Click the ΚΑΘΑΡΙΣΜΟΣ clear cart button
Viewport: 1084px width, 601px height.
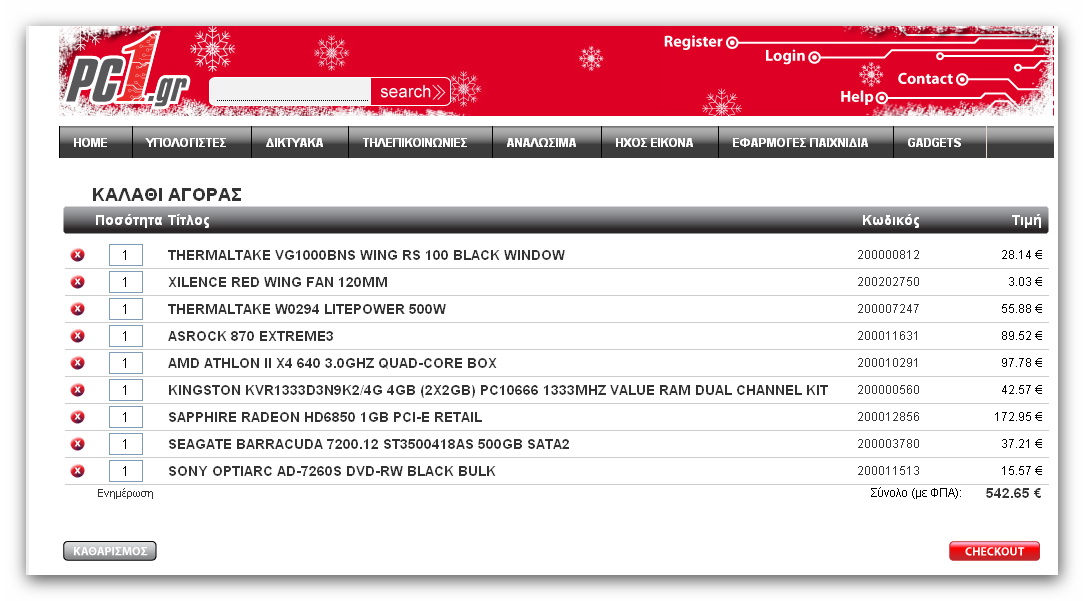click(x=110, y=551)
